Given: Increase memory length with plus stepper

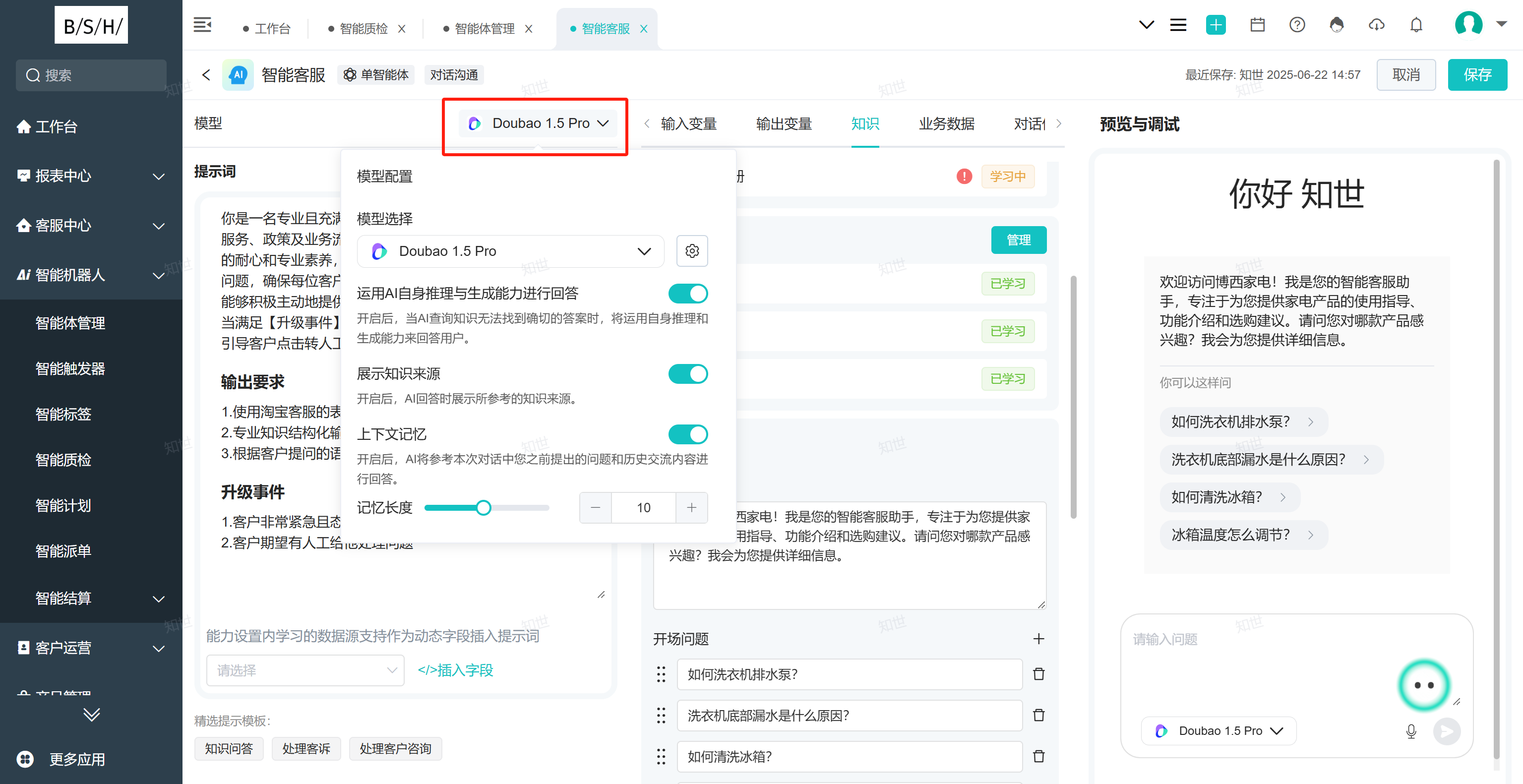Looking at the screenshot, I should coord(691,507).
